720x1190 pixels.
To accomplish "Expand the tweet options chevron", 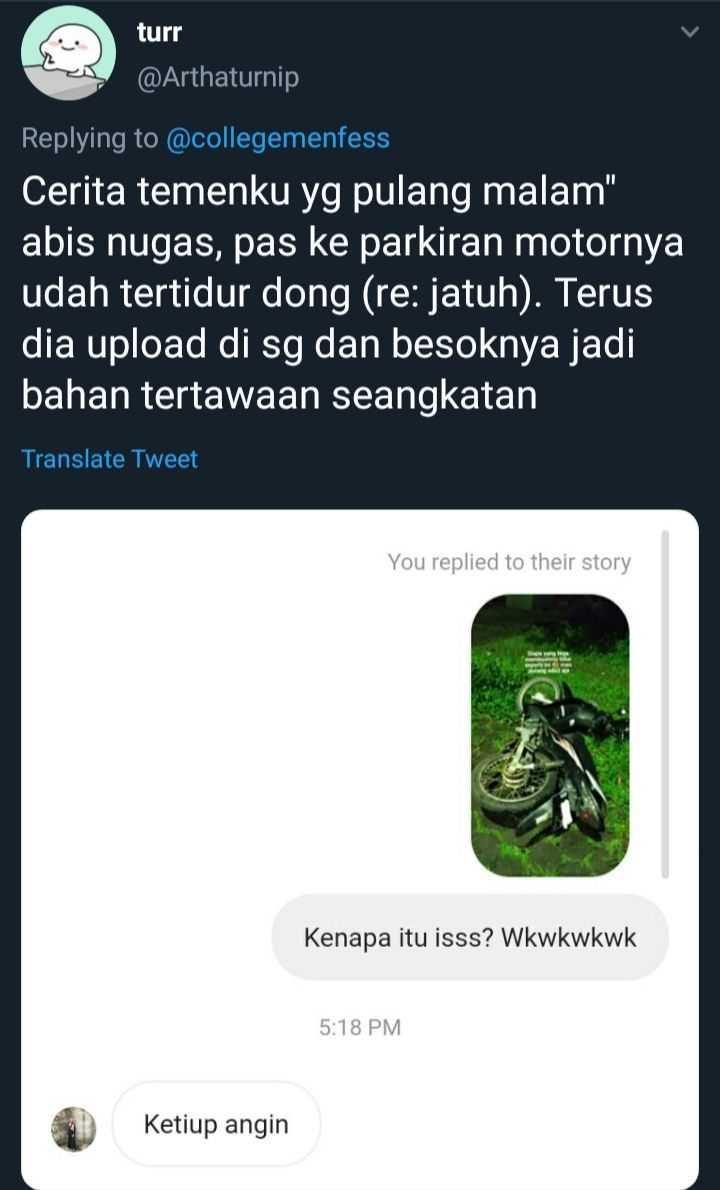I will coord(690,32).
